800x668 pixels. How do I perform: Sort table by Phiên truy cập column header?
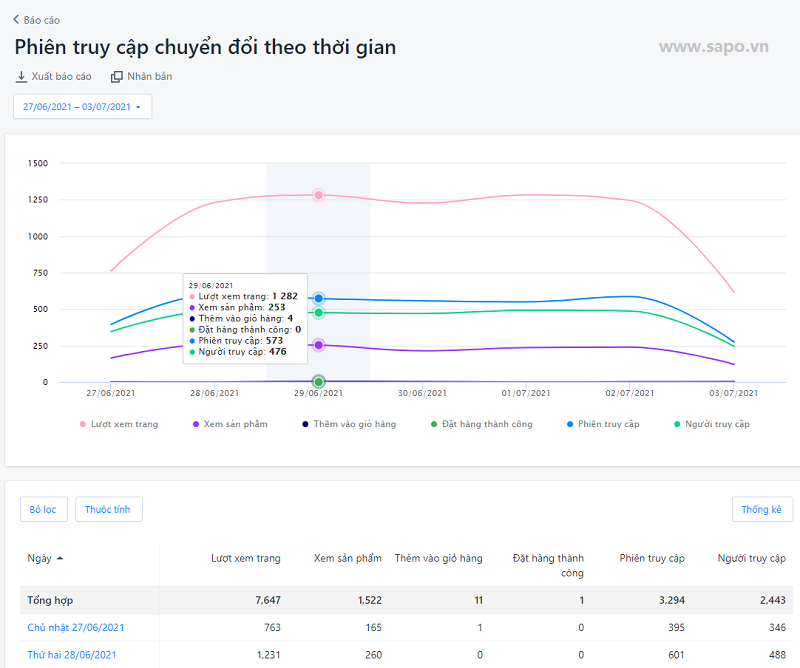652,558
